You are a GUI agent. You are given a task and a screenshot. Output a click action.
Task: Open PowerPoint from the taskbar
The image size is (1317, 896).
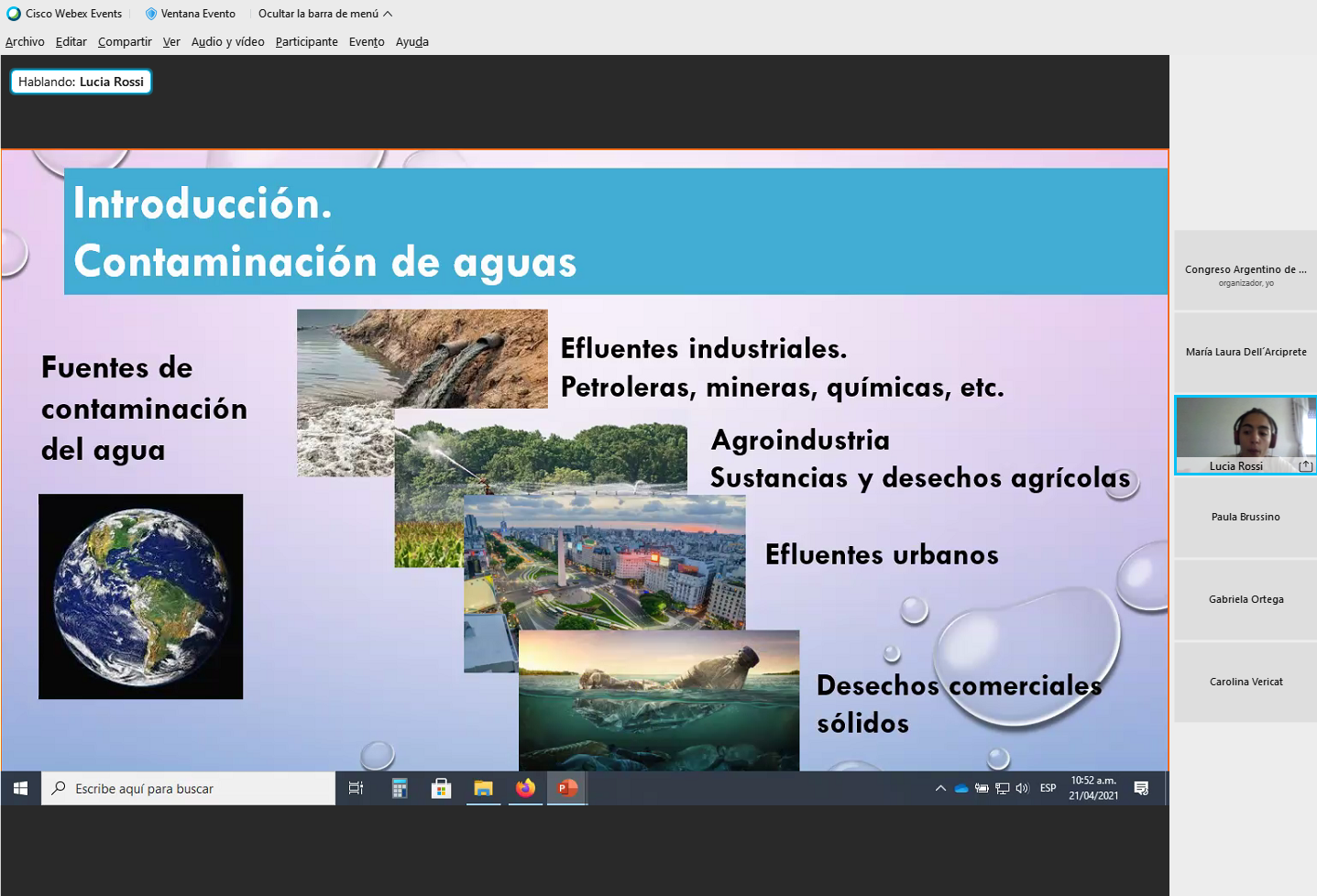(x=567, y=788)
